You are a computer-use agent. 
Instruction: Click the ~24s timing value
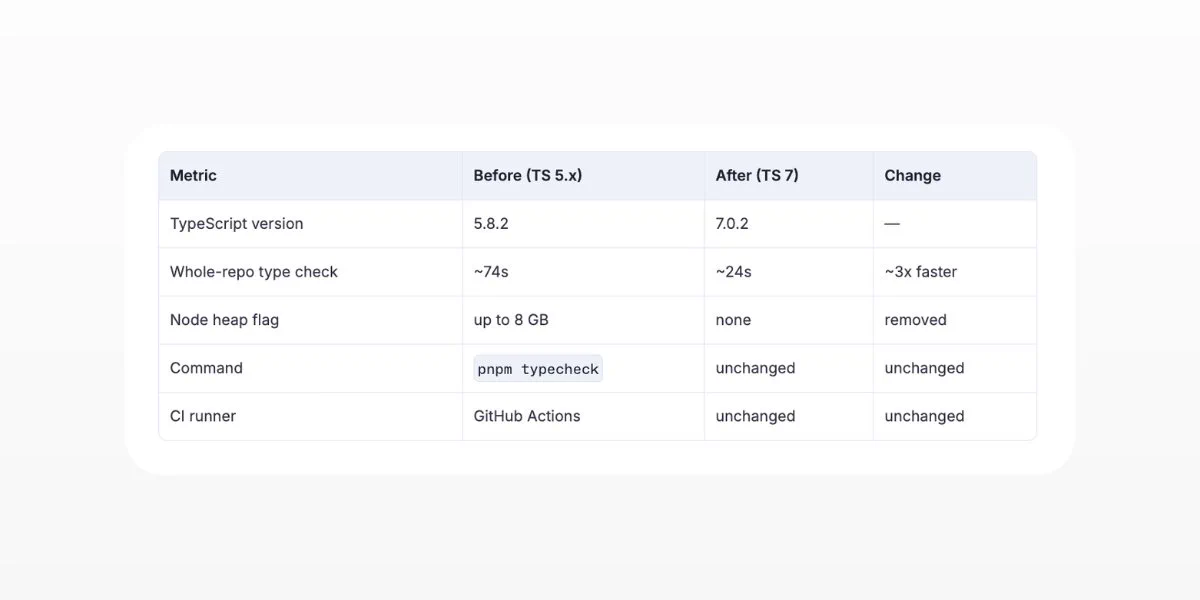[x=733, y=272]
